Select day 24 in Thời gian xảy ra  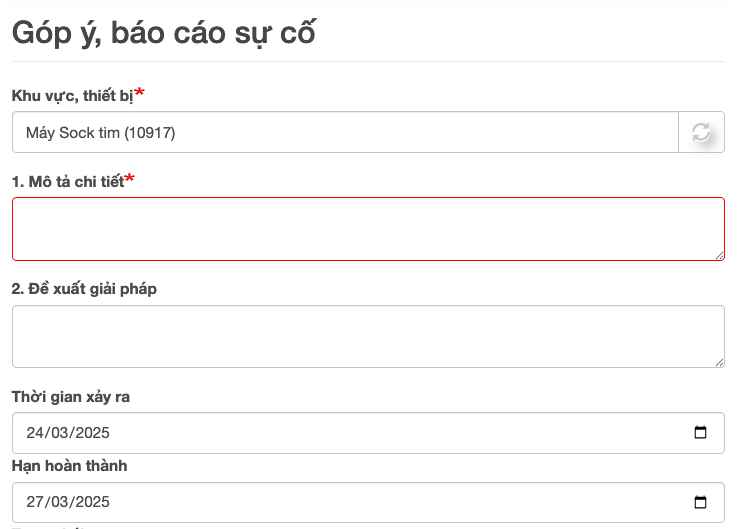pos(36,433)
